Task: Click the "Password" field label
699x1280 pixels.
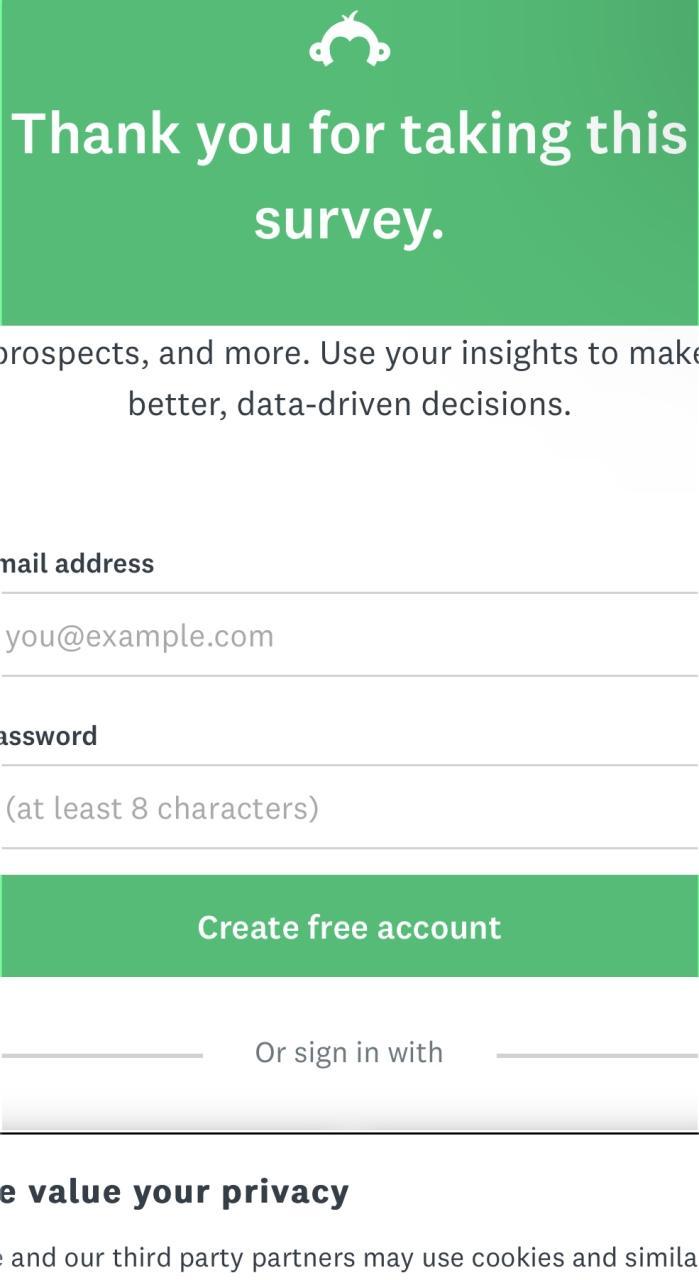Action: point(48,737)
